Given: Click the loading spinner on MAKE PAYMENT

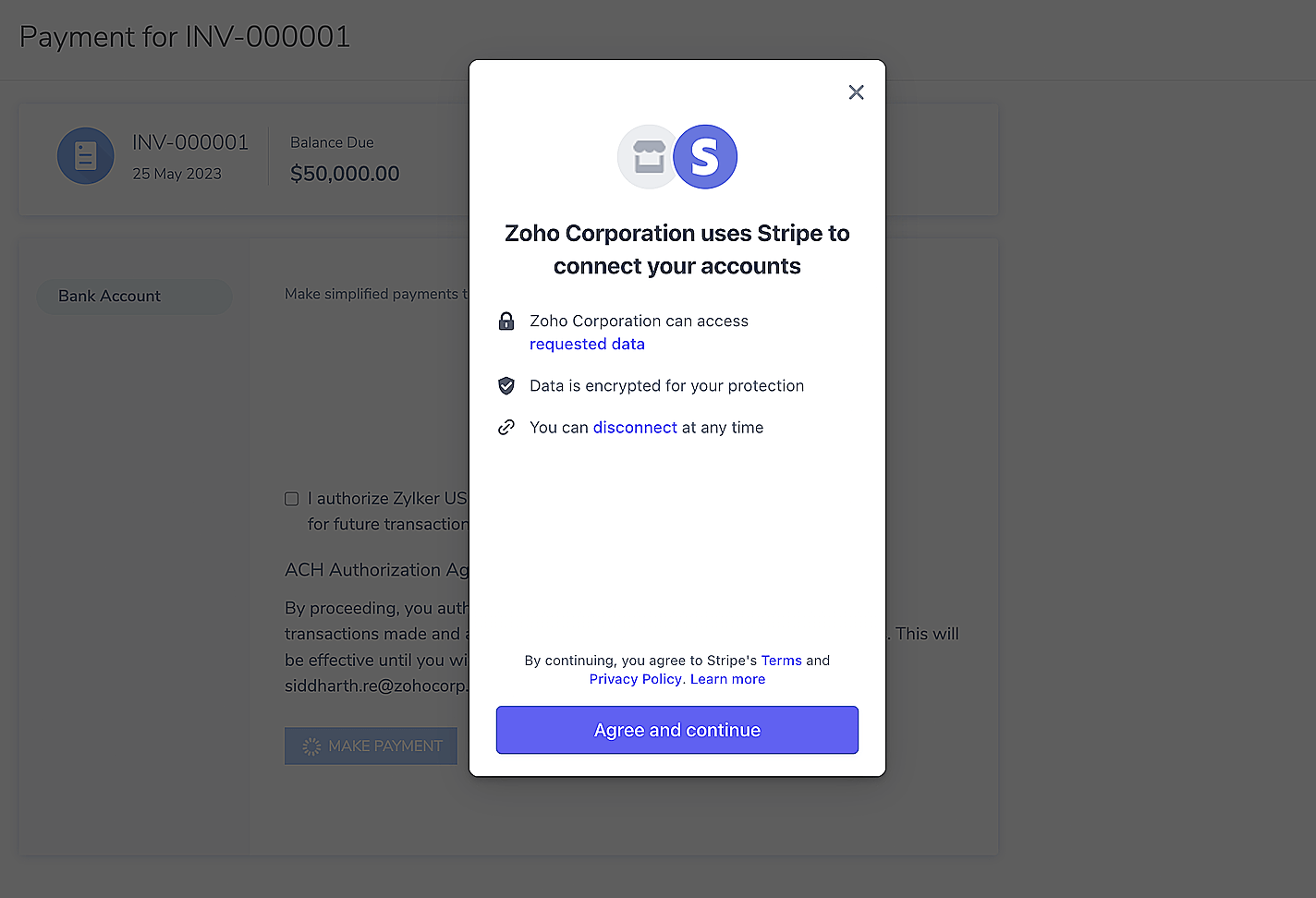Looking at the screenshot, I should 311,746.
